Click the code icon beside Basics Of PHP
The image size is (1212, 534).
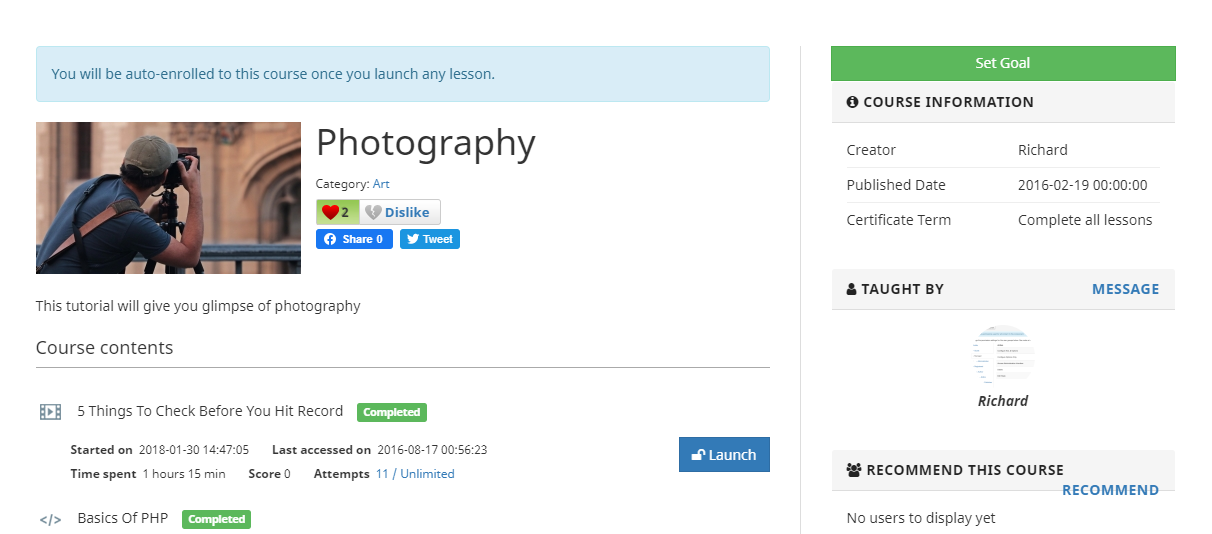(50, 519)
